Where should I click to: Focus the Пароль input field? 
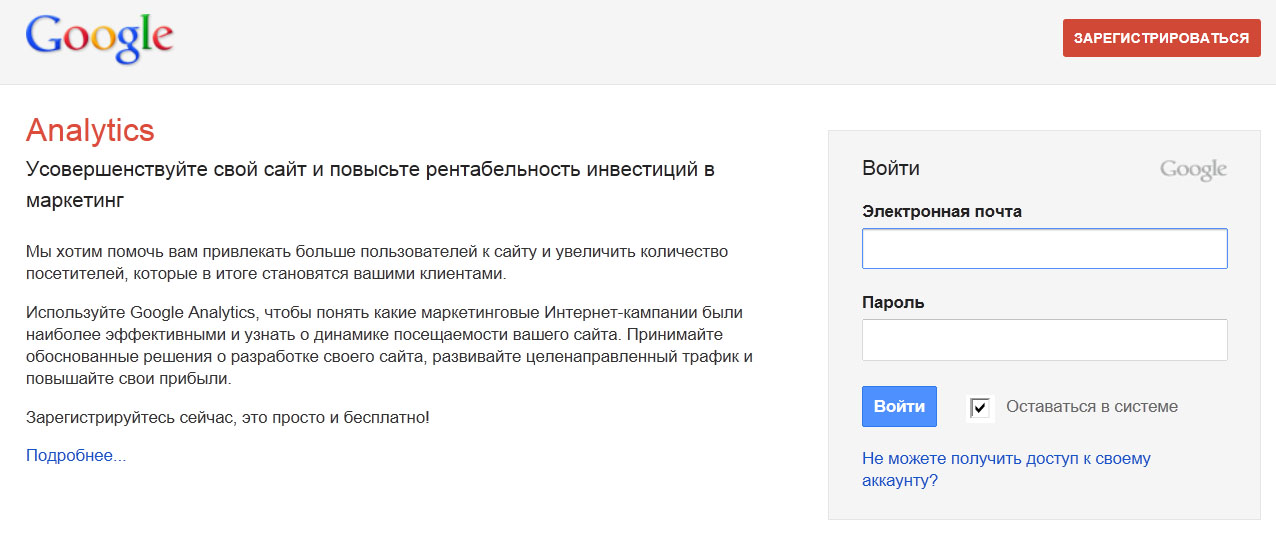(x=1044, y=340)
